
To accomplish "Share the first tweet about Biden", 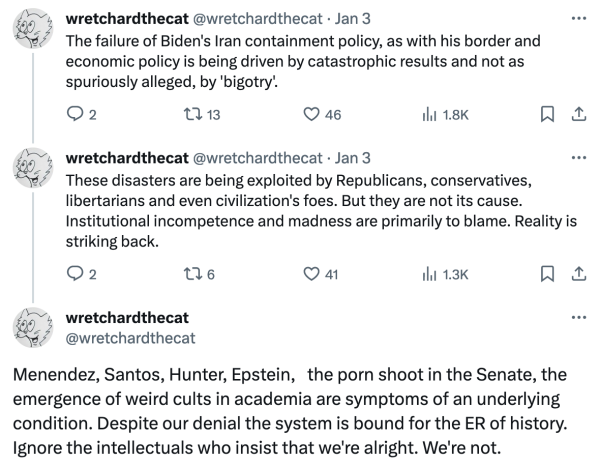I will pos(576,115).
